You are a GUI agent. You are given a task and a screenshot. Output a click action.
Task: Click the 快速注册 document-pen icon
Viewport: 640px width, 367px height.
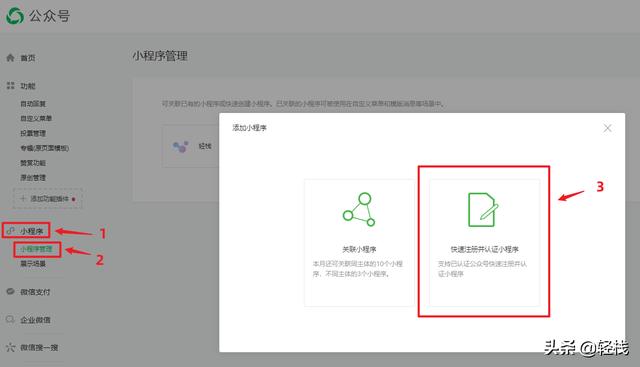pos(484,209)
